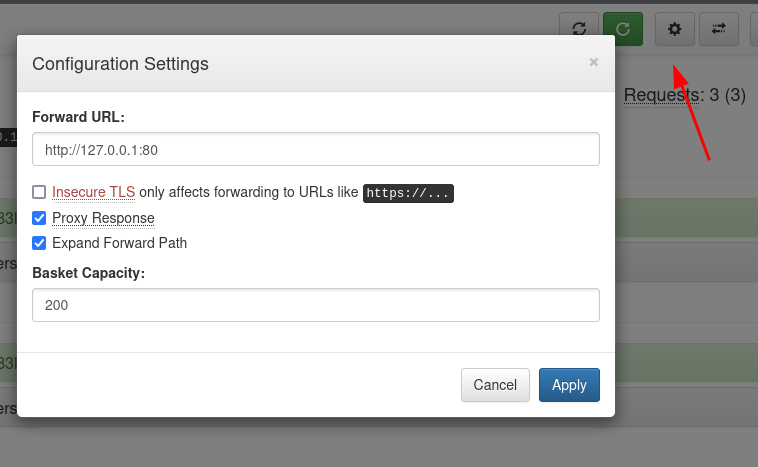Click the https://... code badge
Image resolution: width=758 pixels, height=467 pixels.
pos(408,193)
